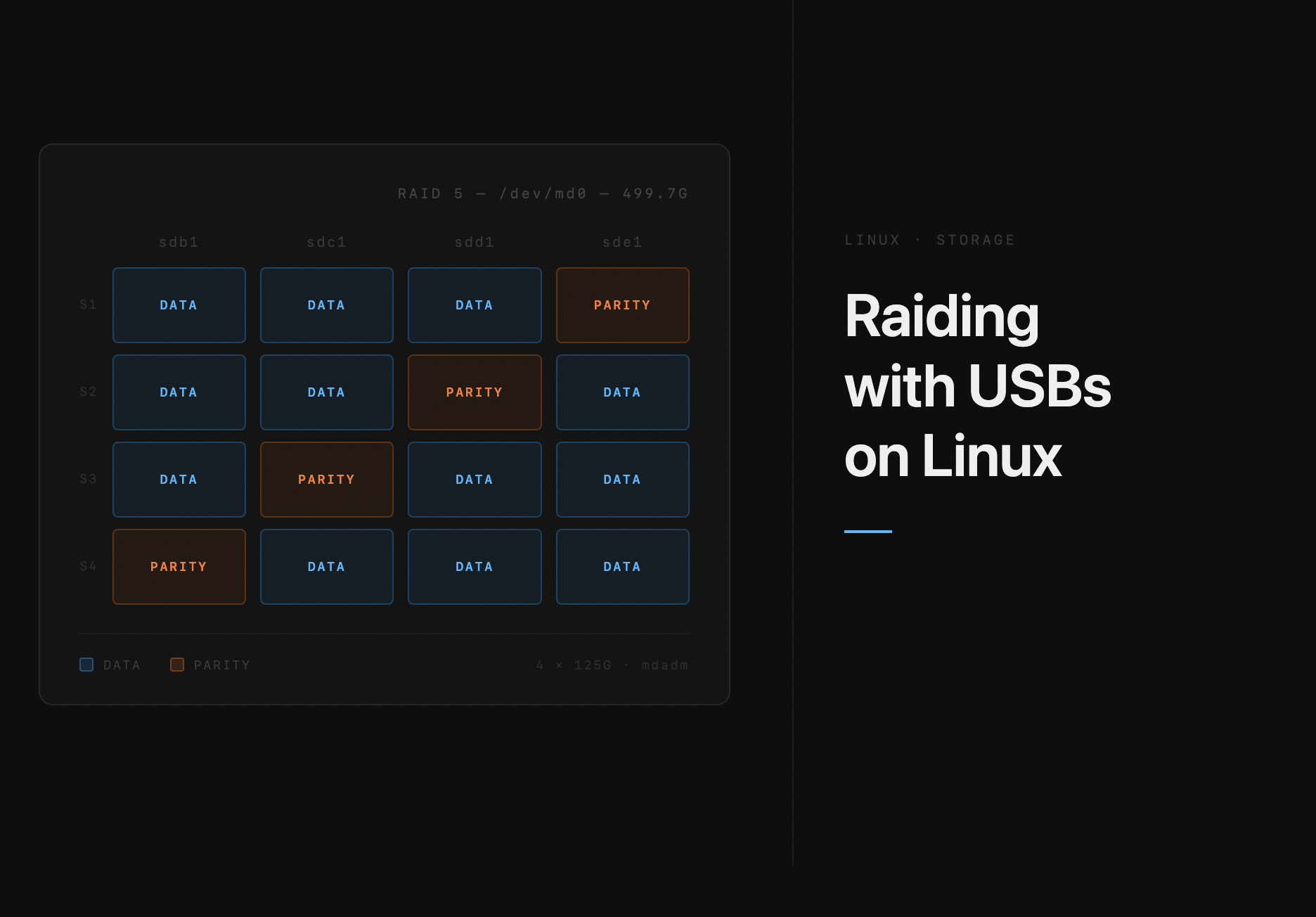Click the S4 DATA block under sde1
This screenshot has height=917, width=1316.
(x=623, y=567)
